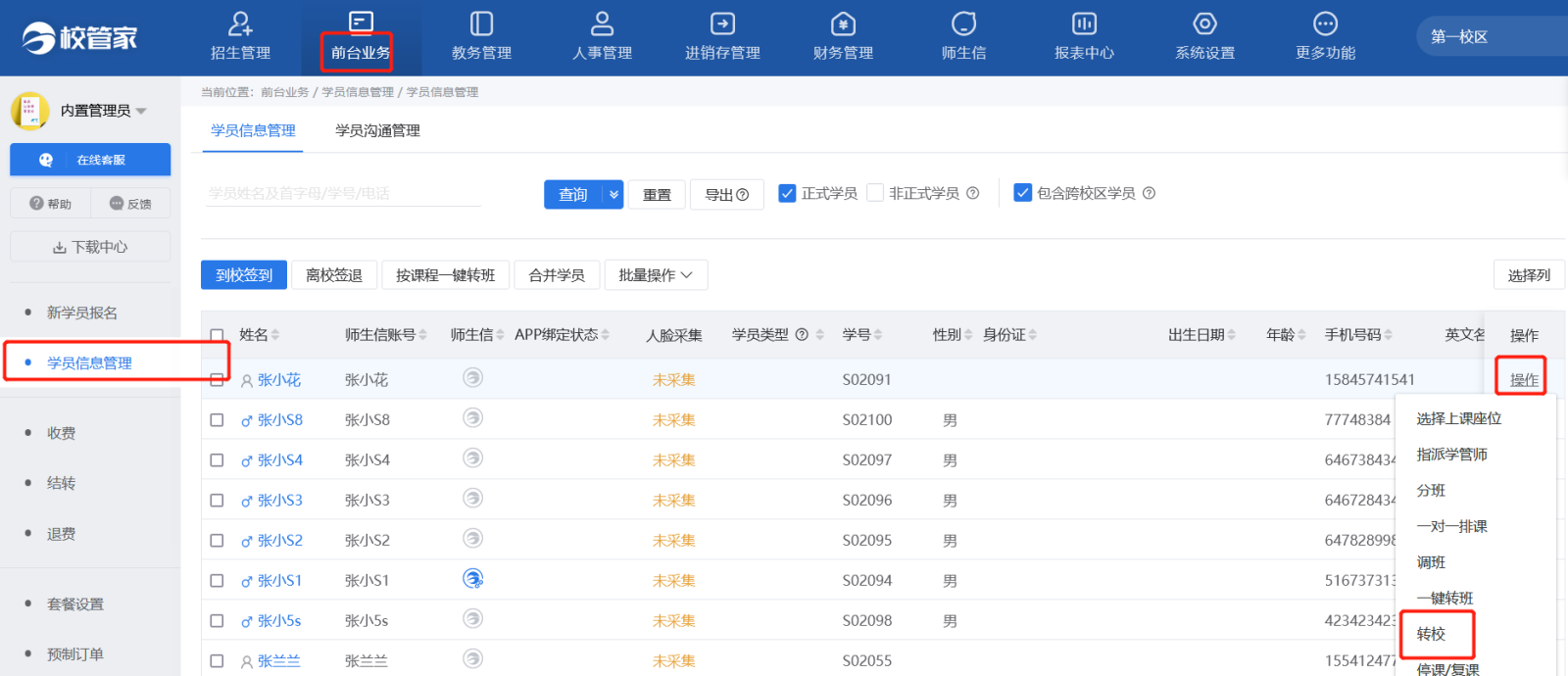Select the checkbox for 张小S4 row
Viewport: 1568px width, 676px height.
pyautogui.click(x=218, y=460)
